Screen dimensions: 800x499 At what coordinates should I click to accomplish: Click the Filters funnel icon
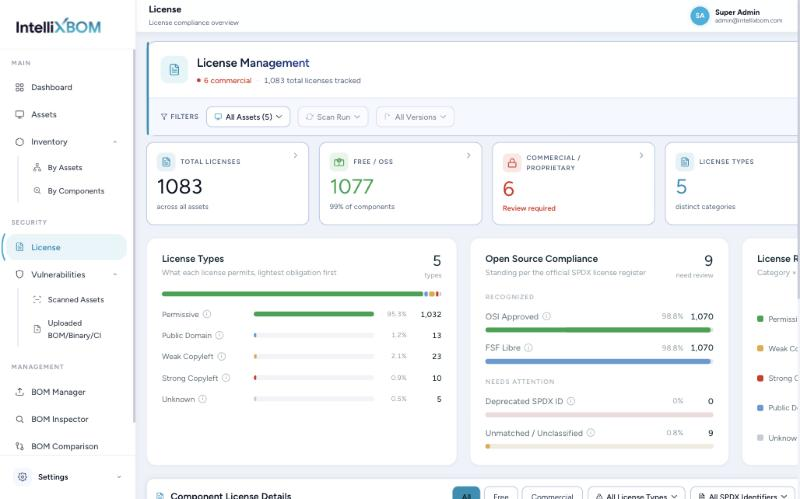pyautogui.click(x=164, y=117)
